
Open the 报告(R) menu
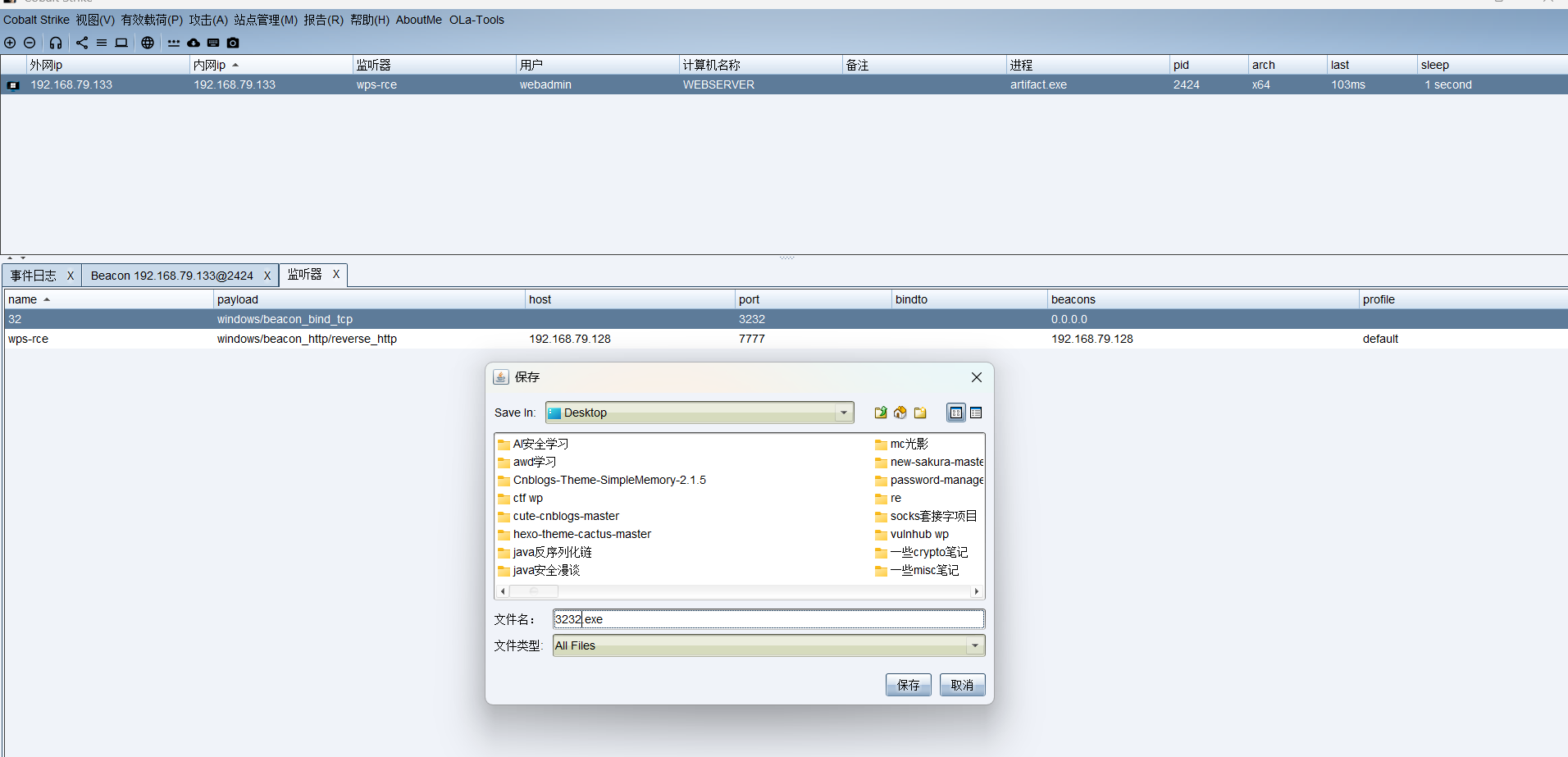click(x=324, y=20)
